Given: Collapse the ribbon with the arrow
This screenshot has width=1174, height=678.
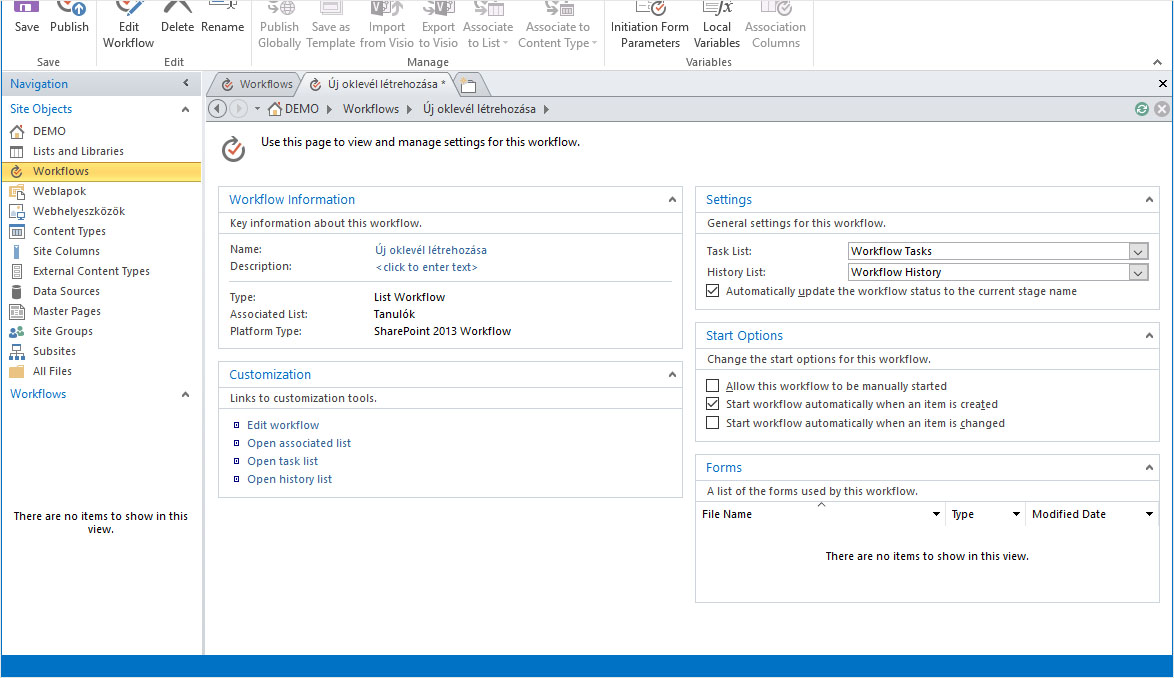Looking at the screenshot, I should [x=1158, y=62].
